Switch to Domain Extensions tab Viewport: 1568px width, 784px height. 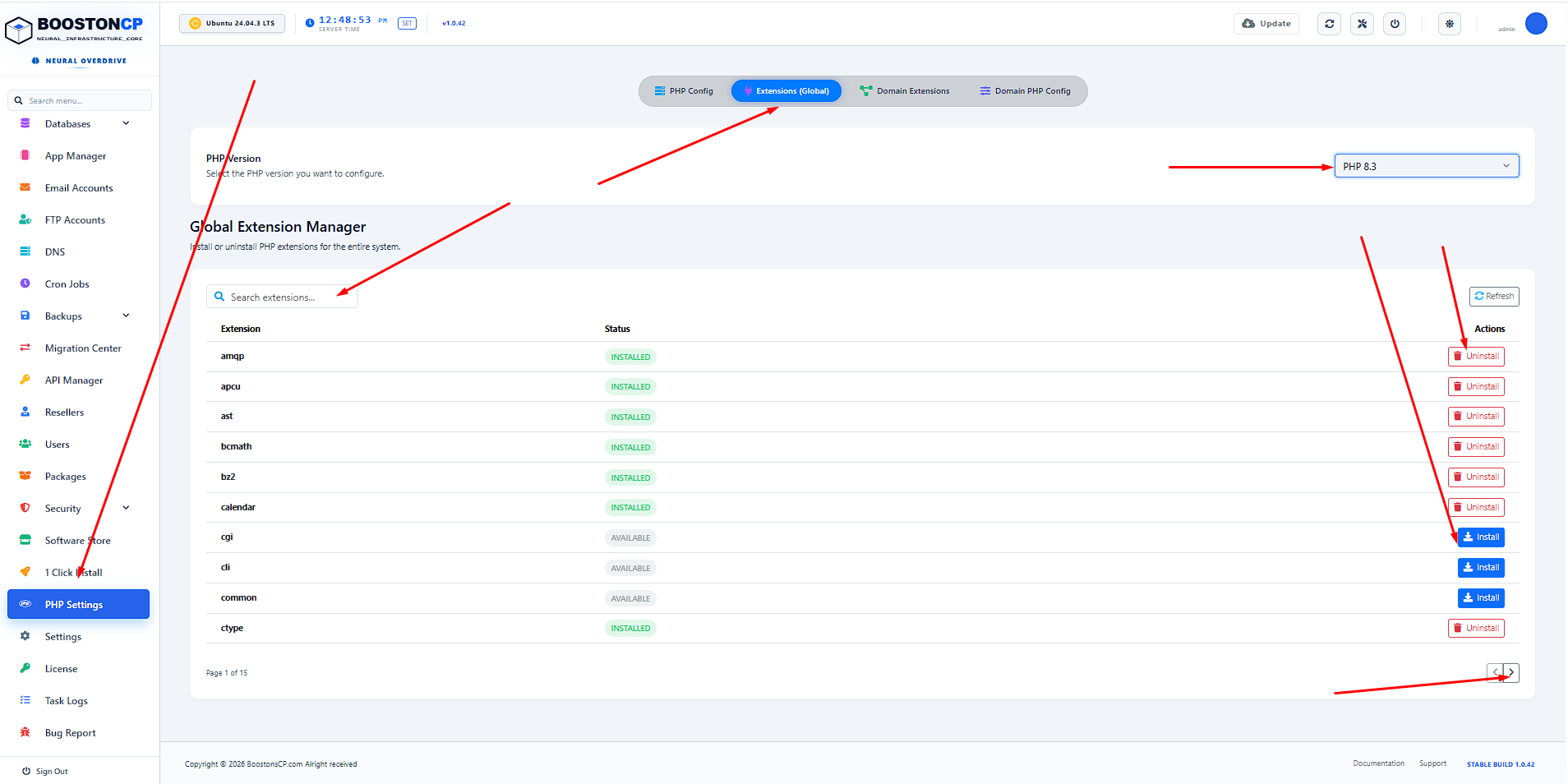904,91
